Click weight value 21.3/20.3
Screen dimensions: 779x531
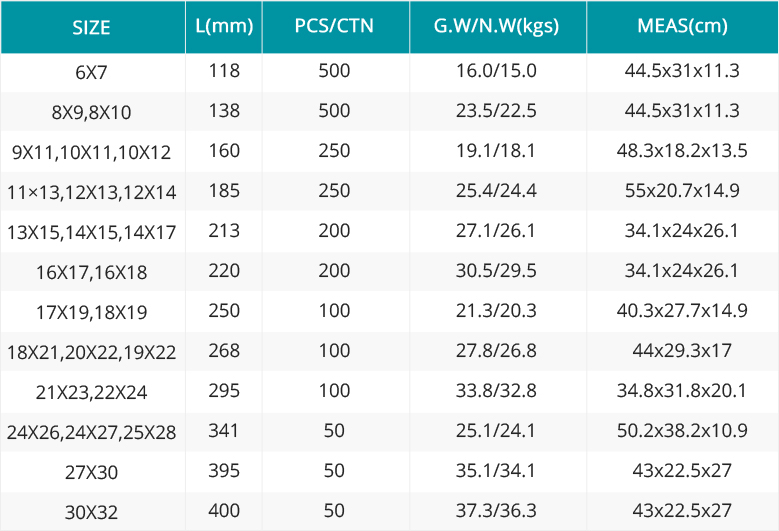496,310
